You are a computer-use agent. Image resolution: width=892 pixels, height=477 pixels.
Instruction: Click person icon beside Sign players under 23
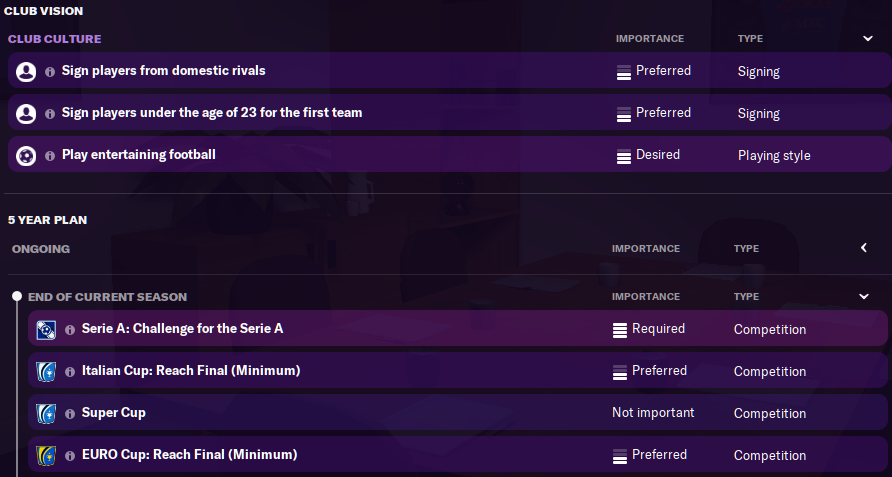pos(26,114)
